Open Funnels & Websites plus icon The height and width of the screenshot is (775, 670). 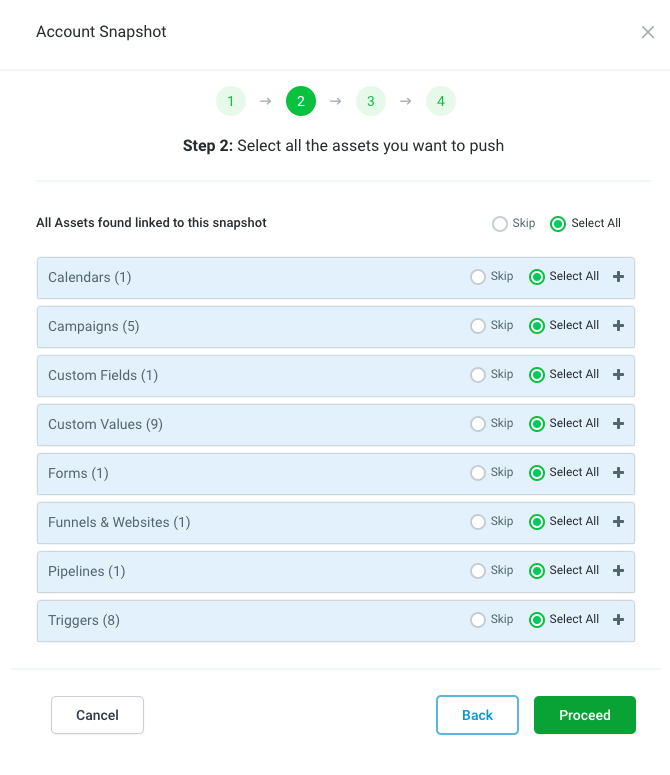[x=618, y=522]
